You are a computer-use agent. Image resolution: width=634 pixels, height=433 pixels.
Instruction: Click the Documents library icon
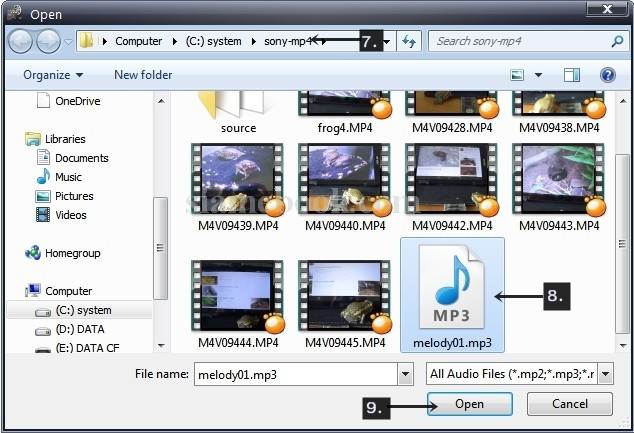[x=43, y=157]
